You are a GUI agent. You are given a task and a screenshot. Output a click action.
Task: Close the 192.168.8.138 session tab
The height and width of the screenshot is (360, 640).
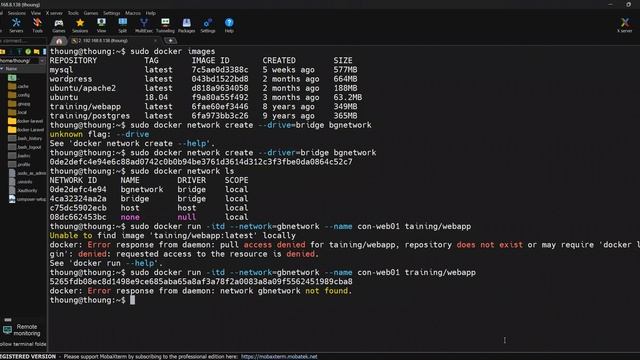(156, 41)
